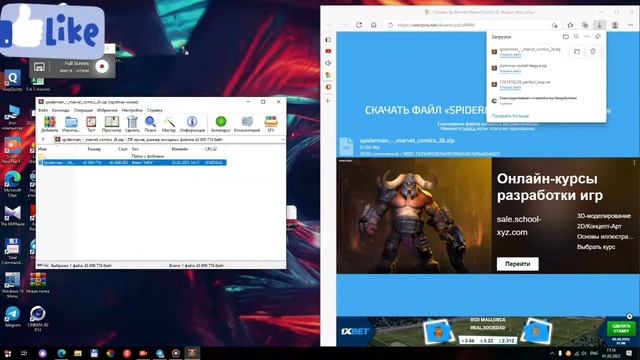Add new tab plus in Edge sidebar

tap(328, 100)
